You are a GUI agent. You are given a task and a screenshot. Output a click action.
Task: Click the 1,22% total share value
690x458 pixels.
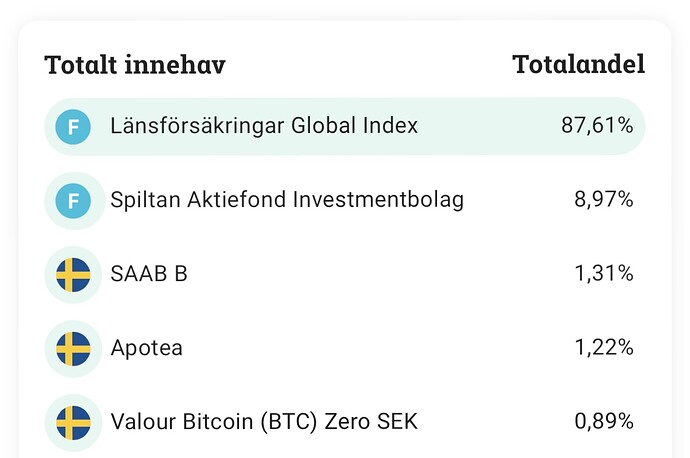[x=603, y=348]
